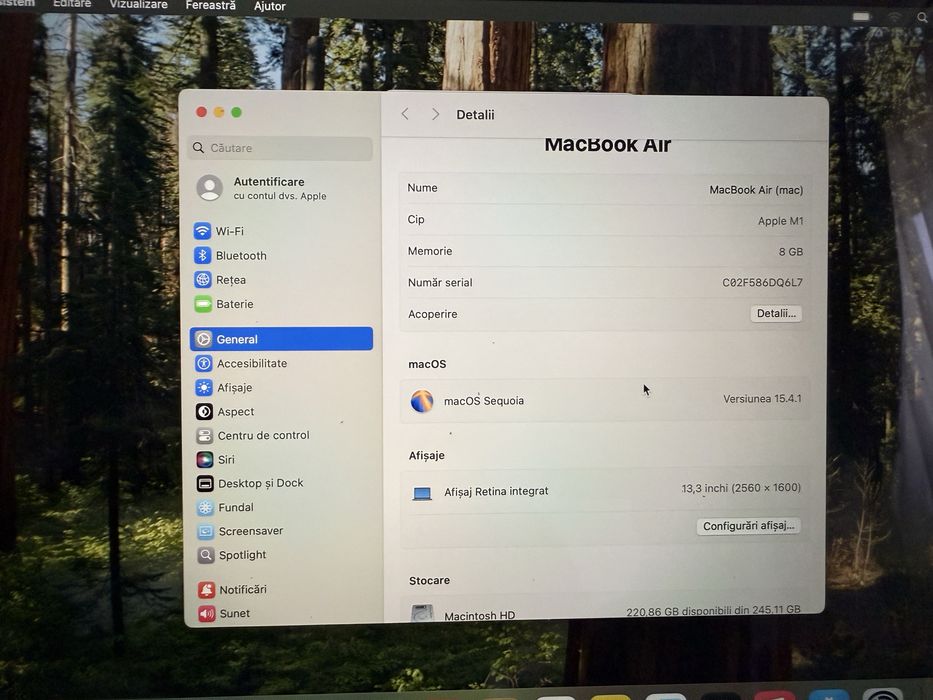Click the battery icon in menu bar
This screenshot has width=933, height=700.
[861, 17]
